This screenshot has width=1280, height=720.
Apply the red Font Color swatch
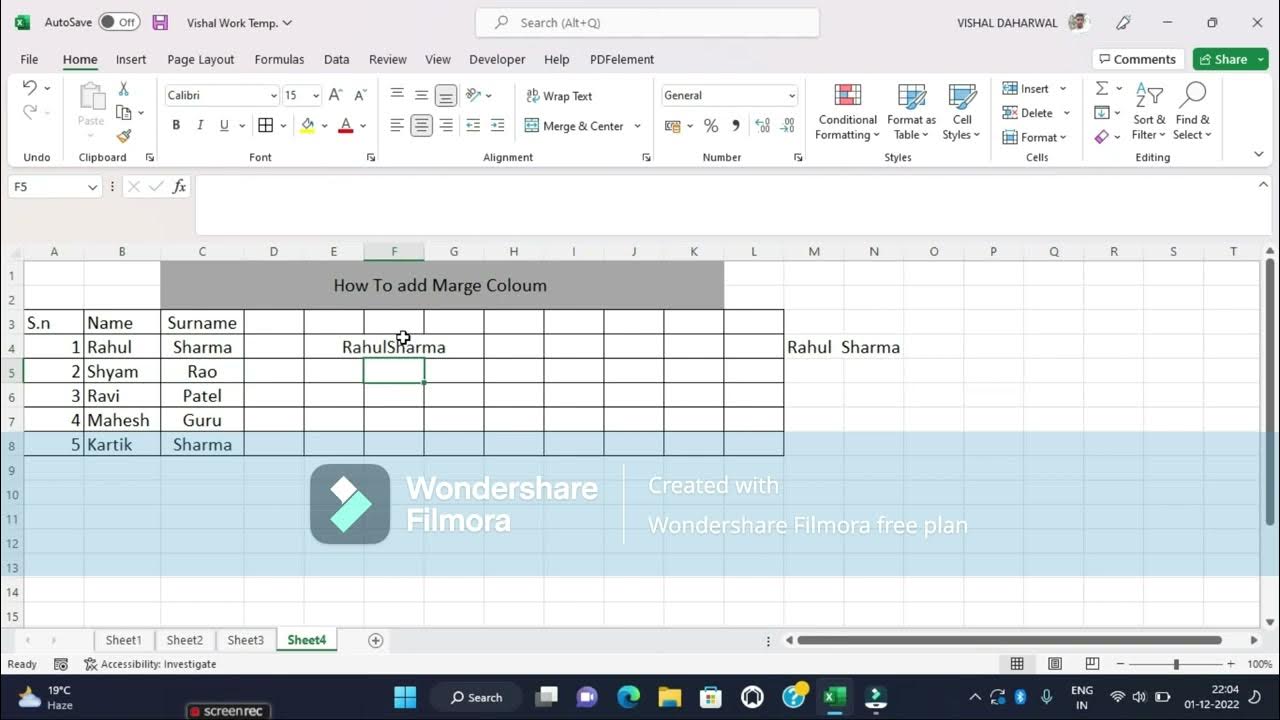[346, 125]
